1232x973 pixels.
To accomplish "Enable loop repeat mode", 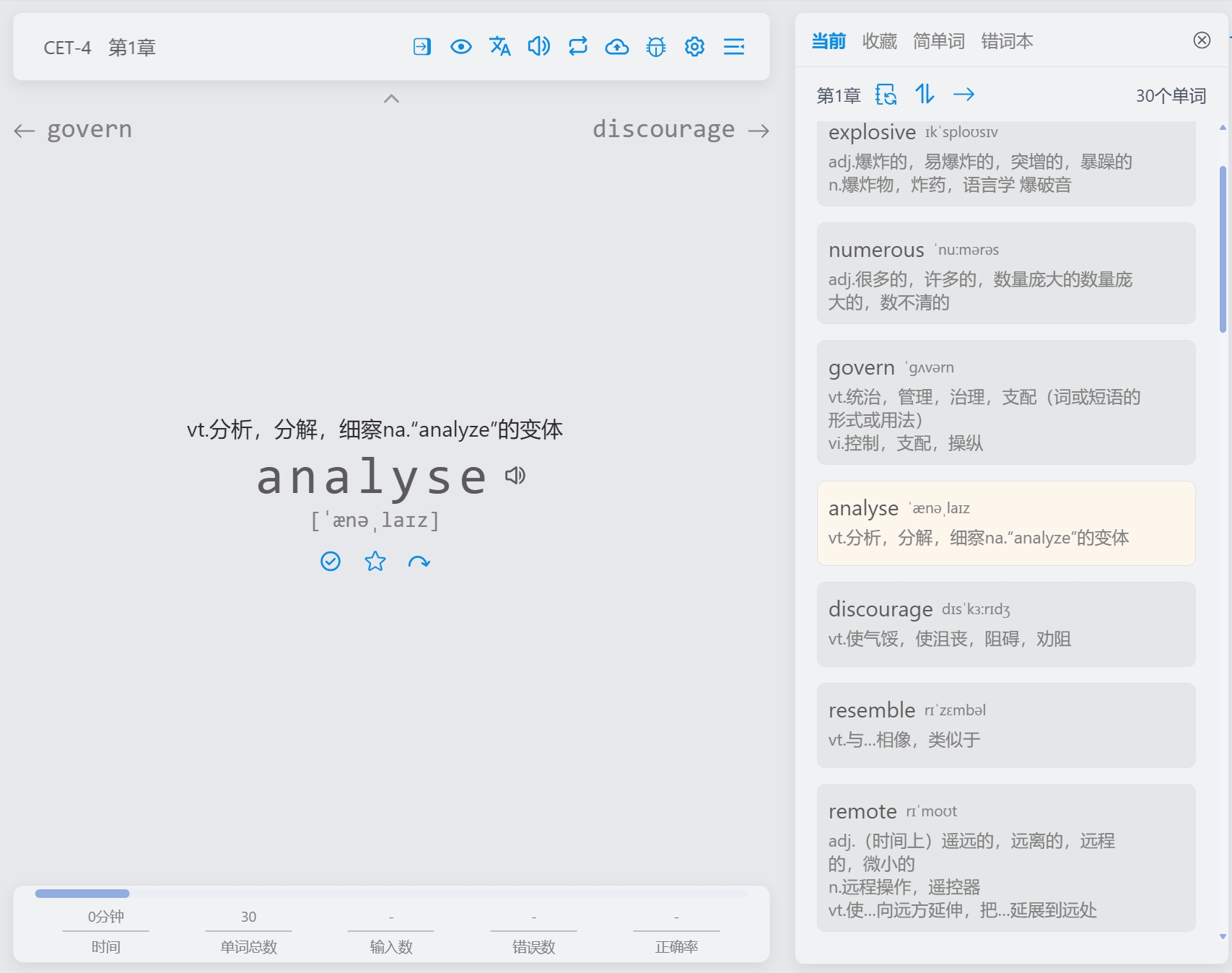I will click(x=577, y=47).
